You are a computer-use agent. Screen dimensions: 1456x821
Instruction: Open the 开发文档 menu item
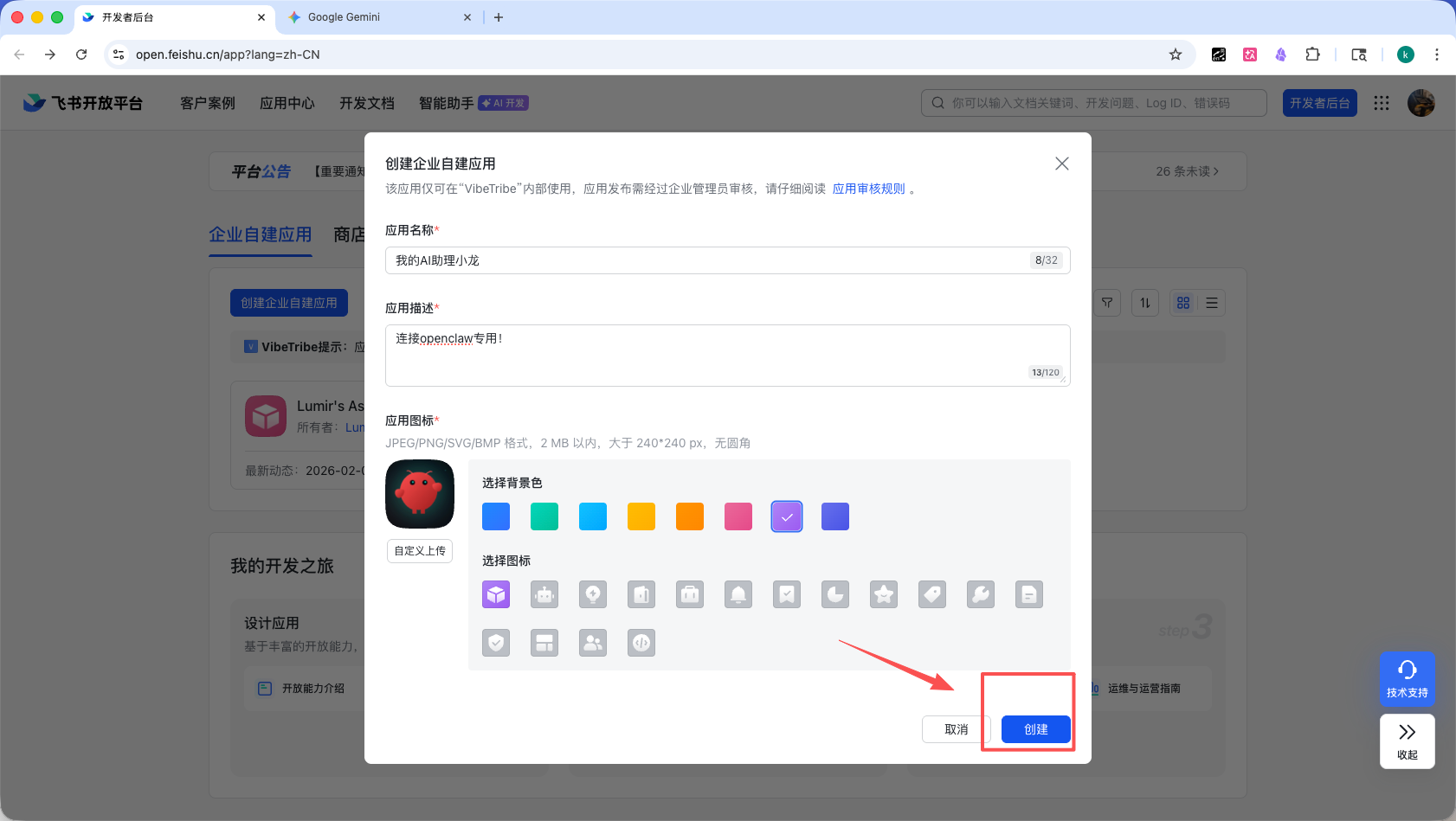click(x=366, y=102)
